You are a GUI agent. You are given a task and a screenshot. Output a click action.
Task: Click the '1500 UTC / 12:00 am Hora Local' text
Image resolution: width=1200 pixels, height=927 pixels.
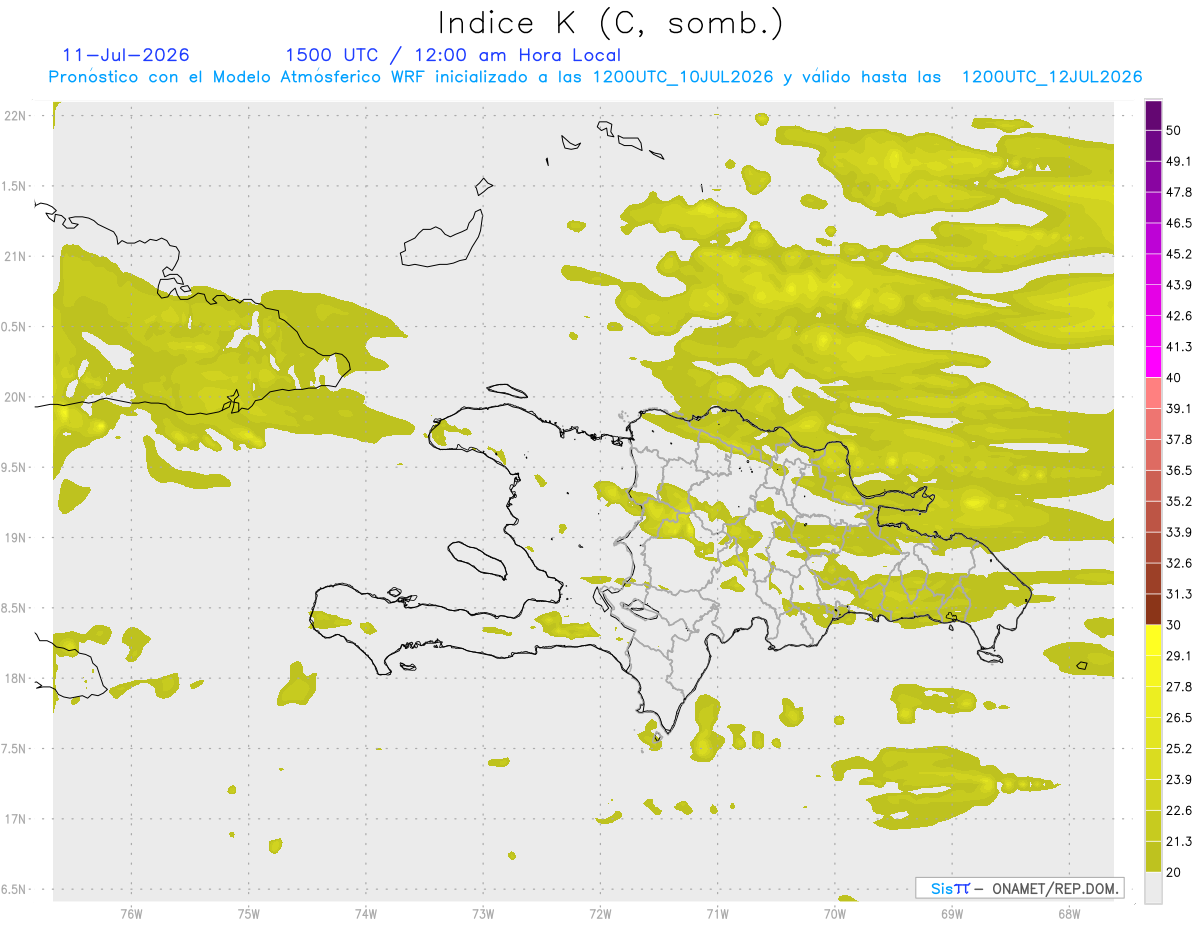click(453, 55)
